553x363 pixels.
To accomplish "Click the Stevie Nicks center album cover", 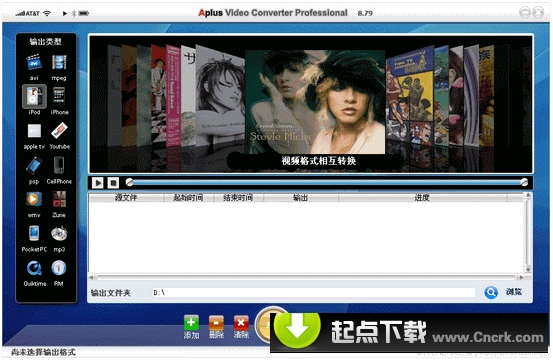I will tap(315, 102).
